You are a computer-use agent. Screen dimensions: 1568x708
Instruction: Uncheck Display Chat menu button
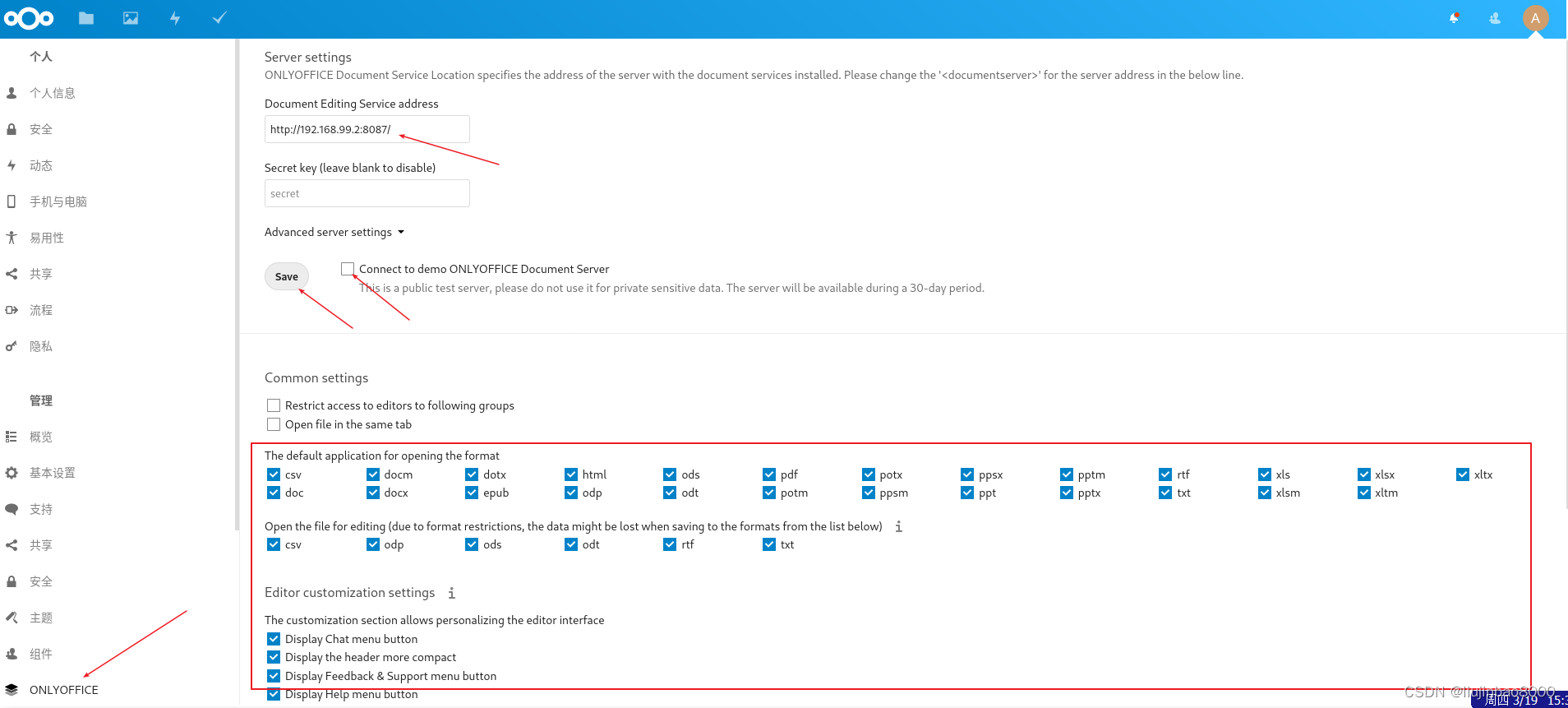274,639
